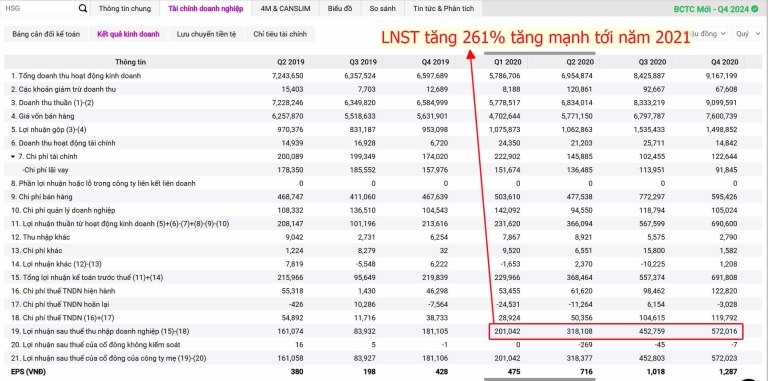This screenshot has width=768, height=381.
Task: Click Q1 2020 net profit value 201,042
Action: coord(508,332)
